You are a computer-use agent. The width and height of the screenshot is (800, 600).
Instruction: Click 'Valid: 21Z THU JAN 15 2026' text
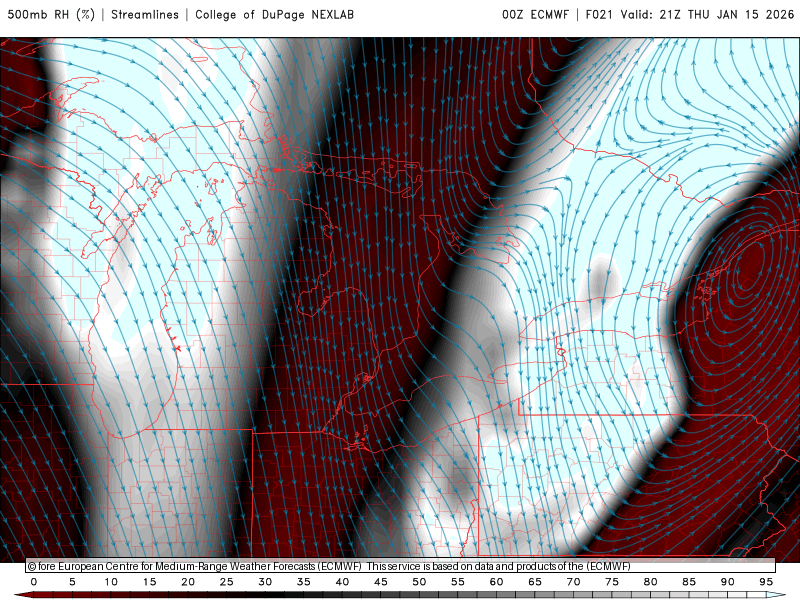[708, 14]
